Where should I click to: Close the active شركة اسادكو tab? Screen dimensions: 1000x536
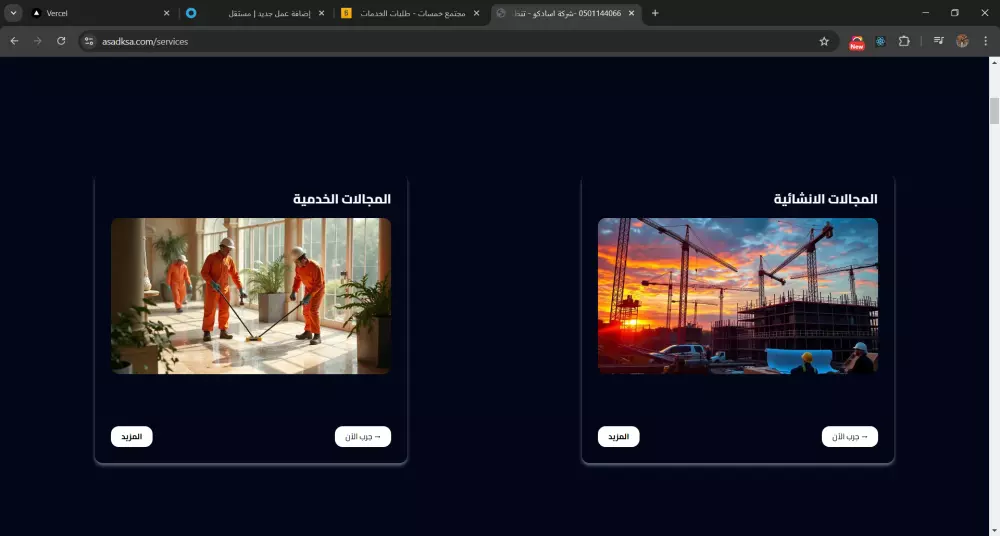[631, 13]
